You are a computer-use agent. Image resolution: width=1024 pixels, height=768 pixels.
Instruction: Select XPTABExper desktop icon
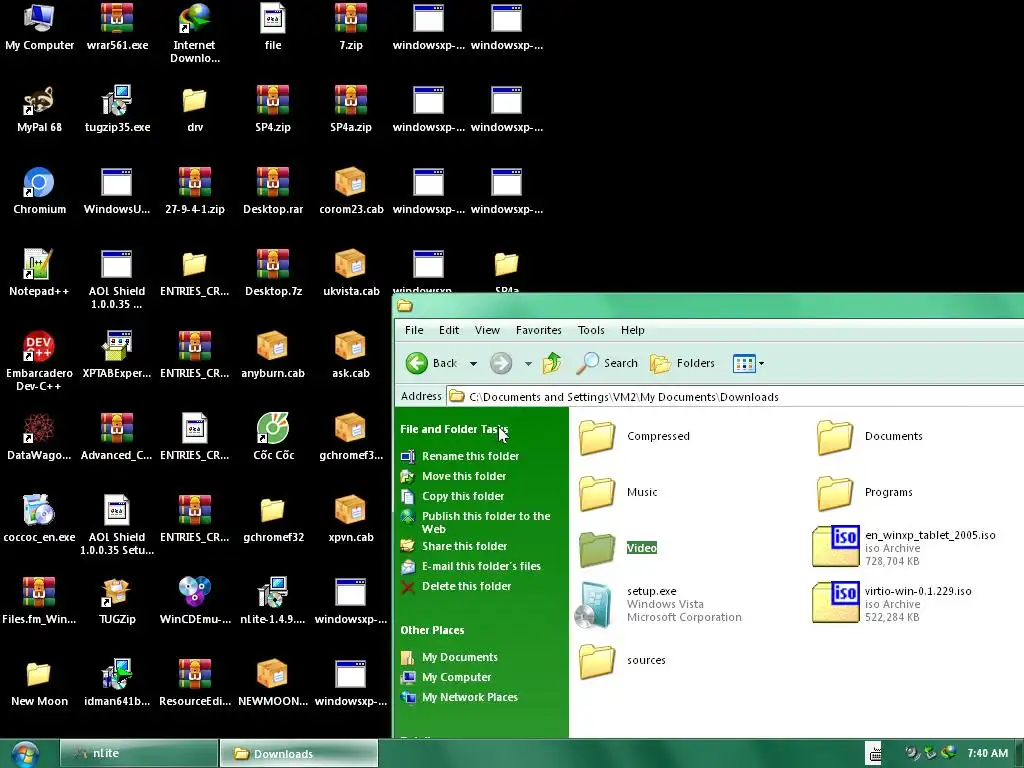(117, 355)
